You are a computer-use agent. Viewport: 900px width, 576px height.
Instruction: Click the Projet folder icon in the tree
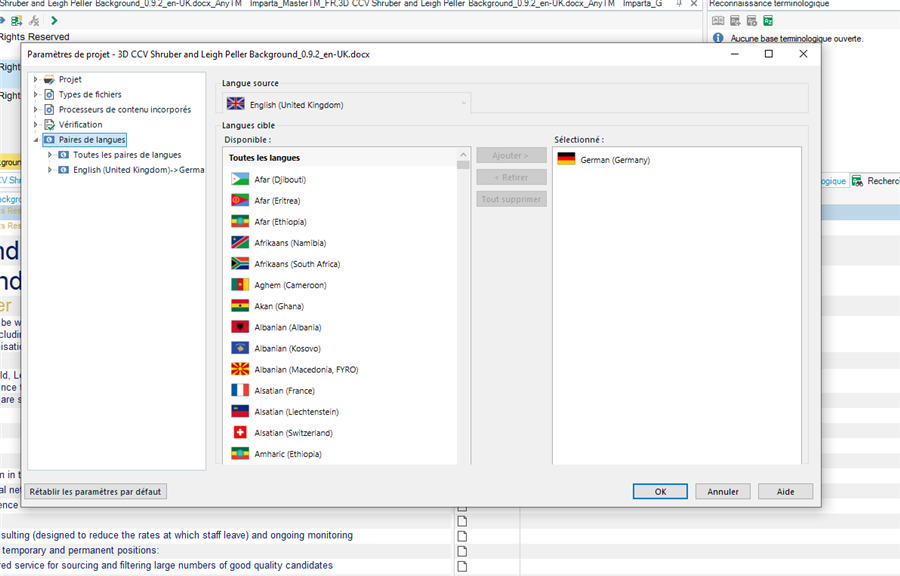point(49,79)
